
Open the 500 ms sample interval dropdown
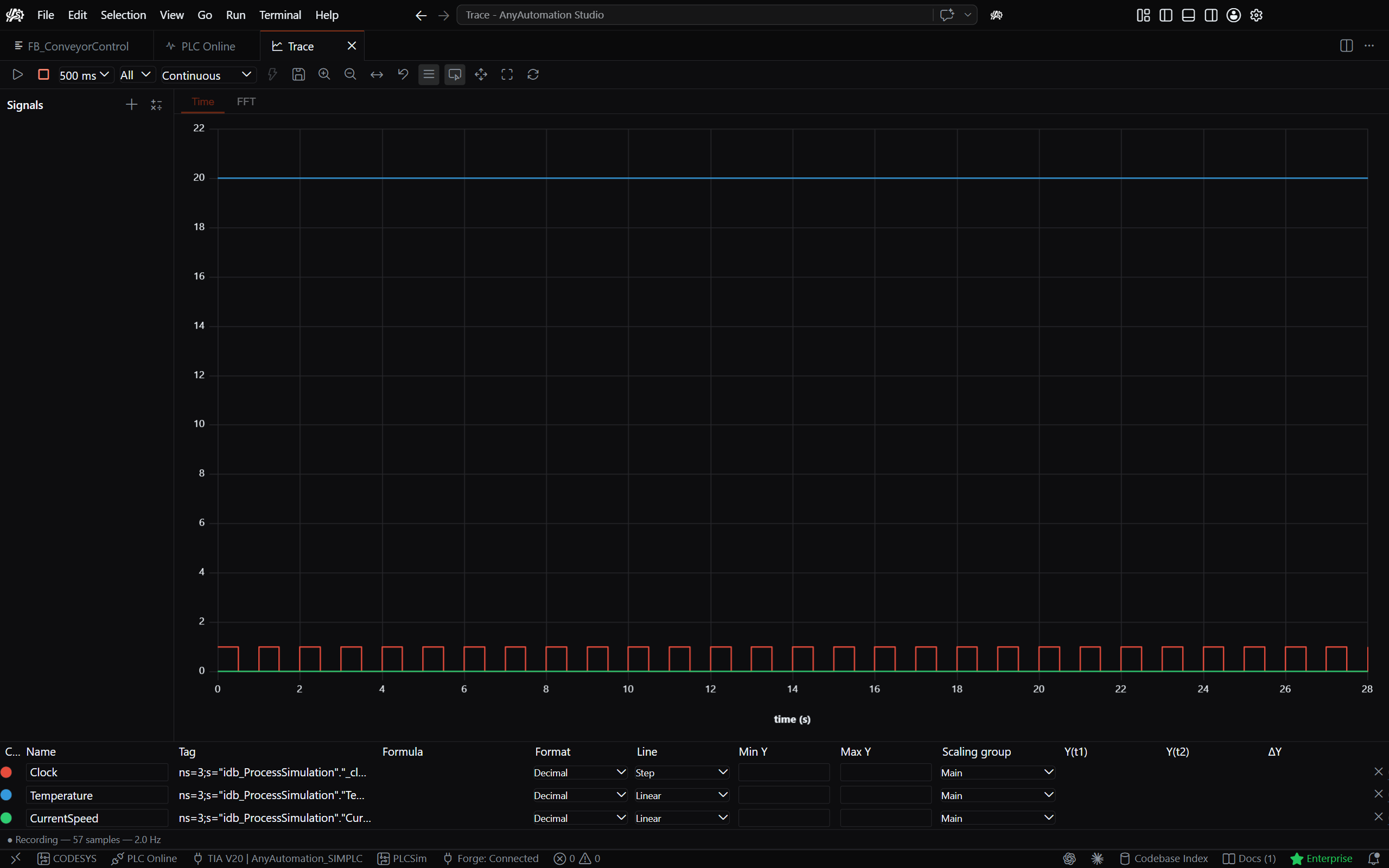85,75
